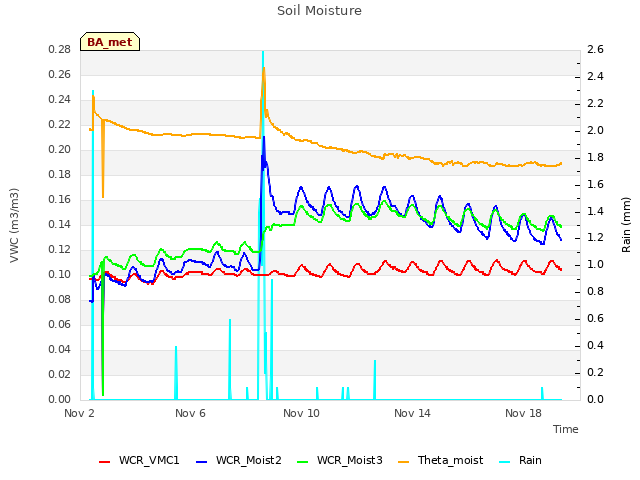Click the Nov 10 tick label
This screenshot has width=640, height=480.
[x=301, y=413]
